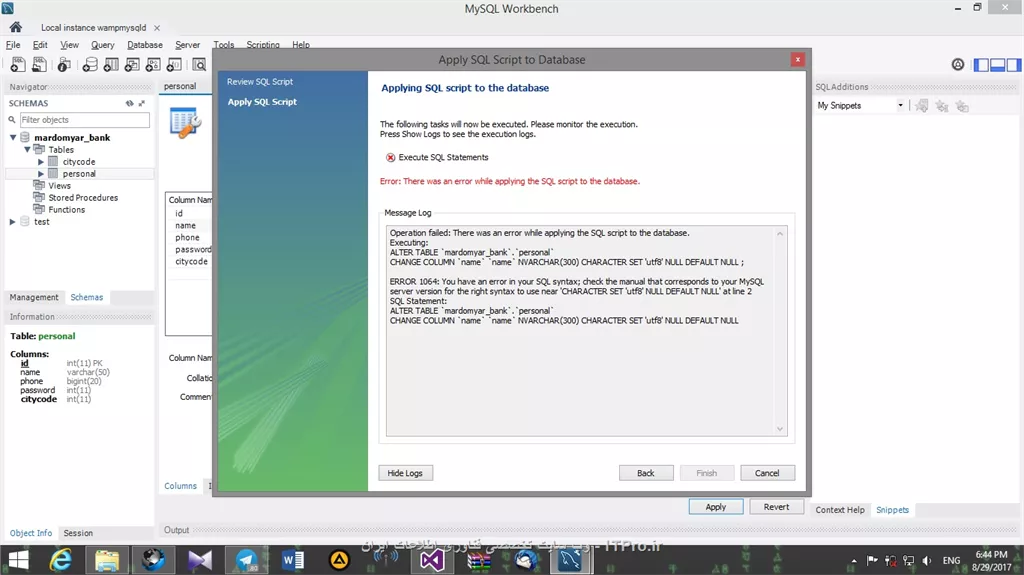Image resolution: width=1024 pixels, height=575 pixels.
Task: Create new schema toolbar icon
Action: pos(90,64)
